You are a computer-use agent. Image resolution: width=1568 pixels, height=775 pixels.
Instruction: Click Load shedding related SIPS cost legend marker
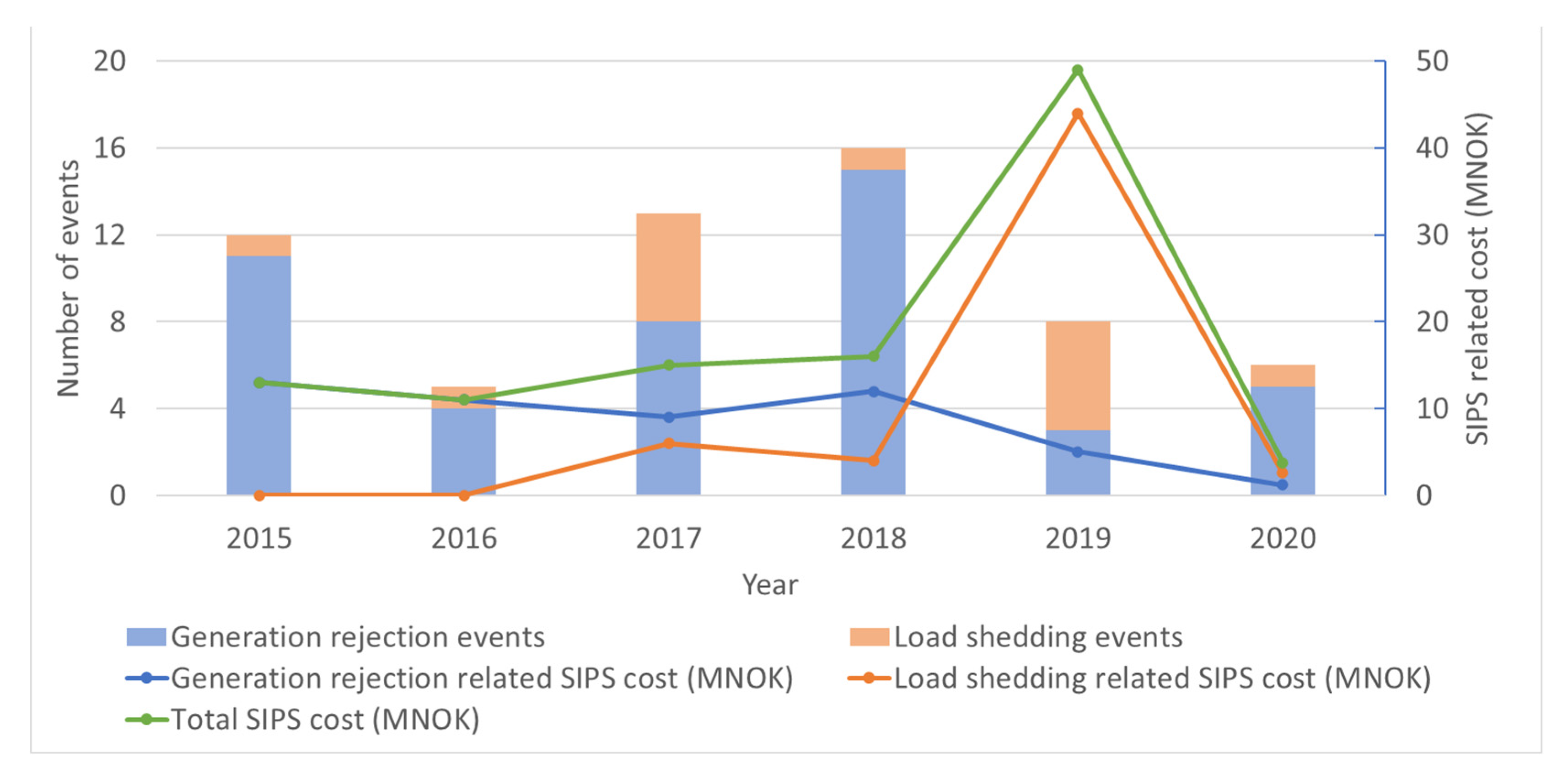(x=869, y=678)
